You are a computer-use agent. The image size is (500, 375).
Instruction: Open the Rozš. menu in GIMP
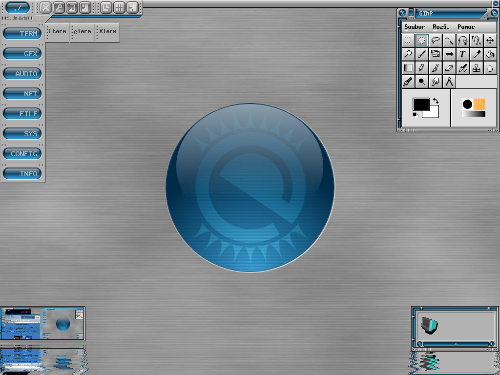441,27
